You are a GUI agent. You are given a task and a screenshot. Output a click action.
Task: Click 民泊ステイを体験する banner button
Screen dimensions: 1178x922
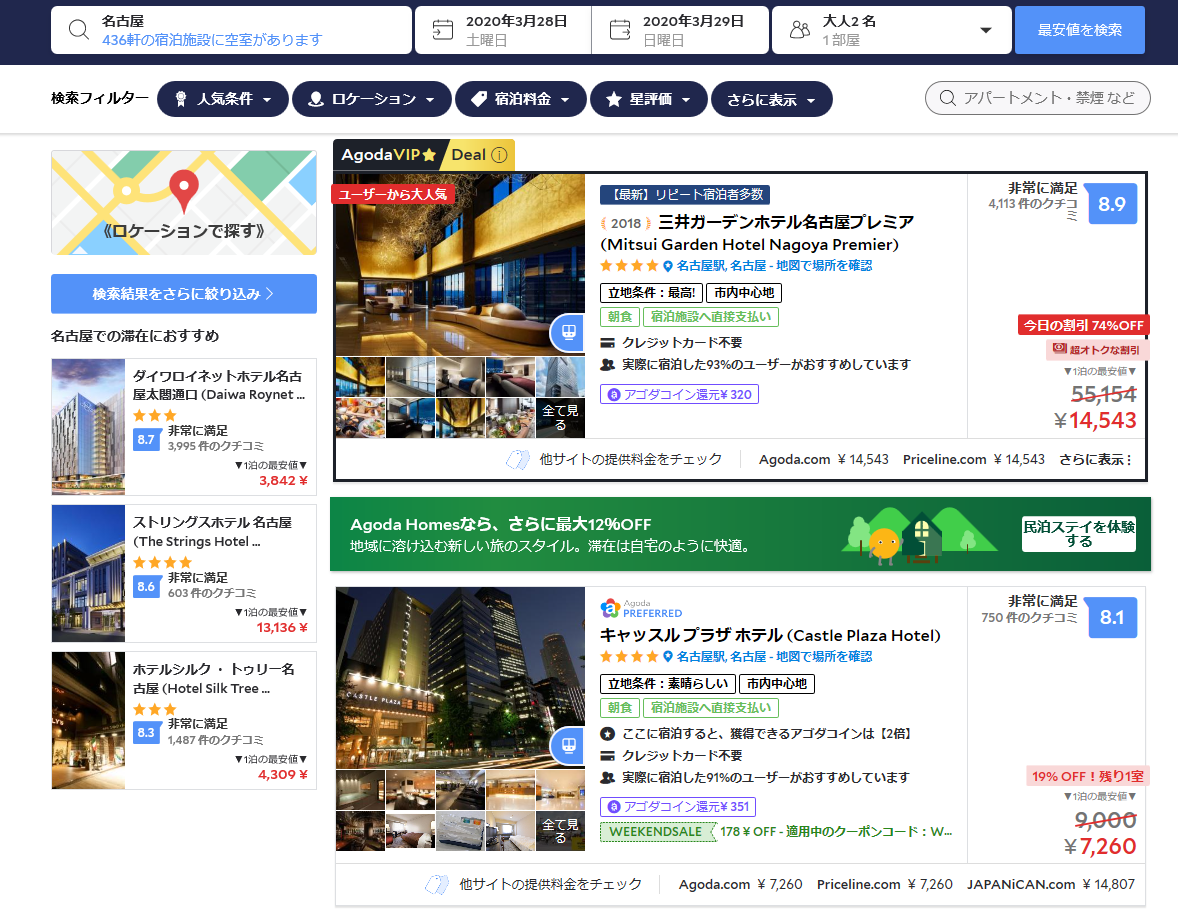pyautogui.click(x=1079, y=534)
